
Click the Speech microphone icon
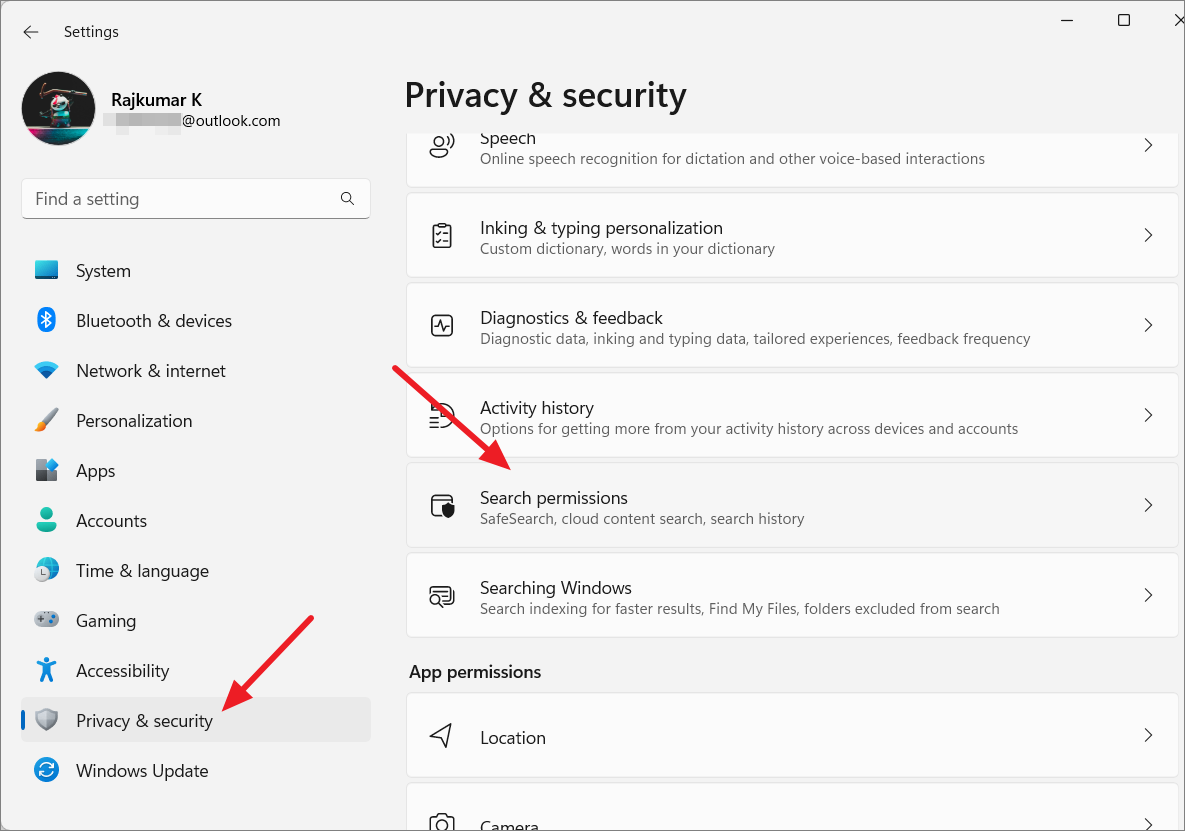(441, 145)
